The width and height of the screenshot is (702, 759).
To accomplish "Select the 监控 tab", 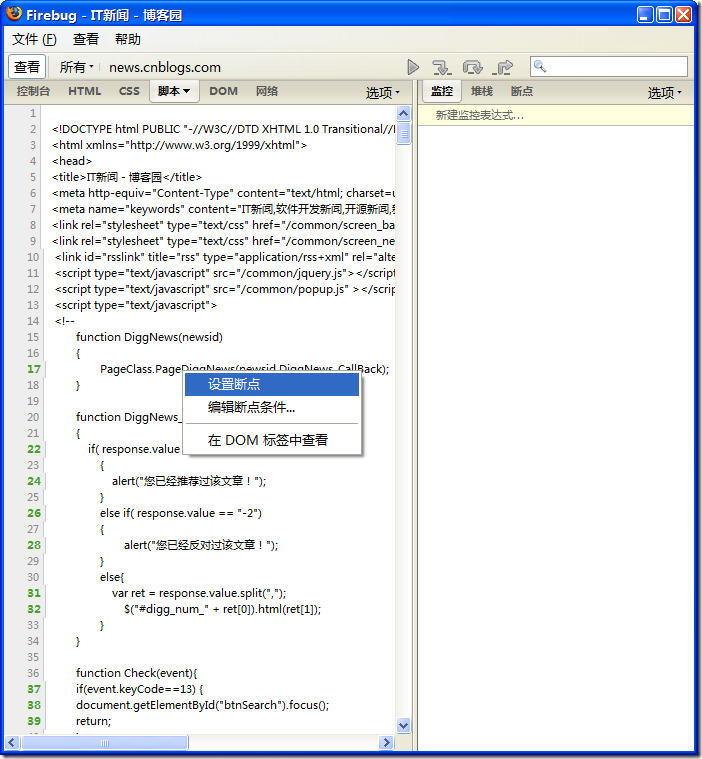I will tap(442, 91).
